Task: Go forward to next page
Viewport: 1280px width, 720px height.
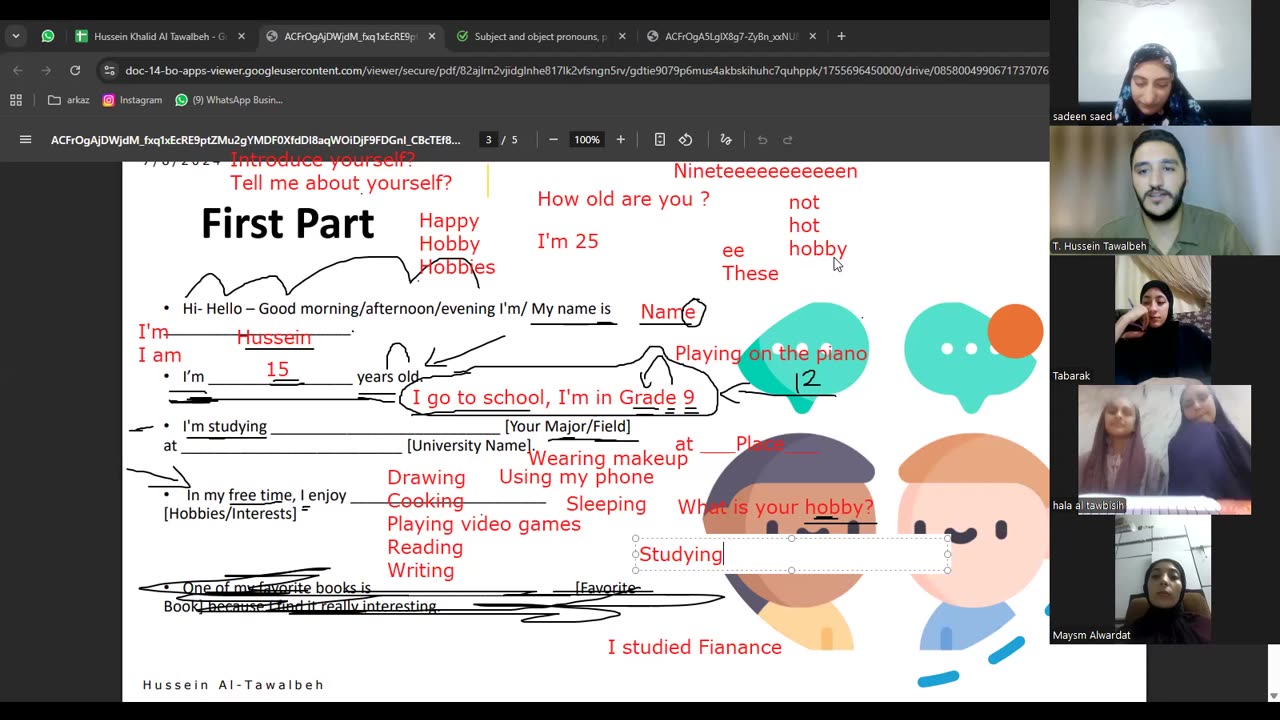Action: (x=46, y=70)
